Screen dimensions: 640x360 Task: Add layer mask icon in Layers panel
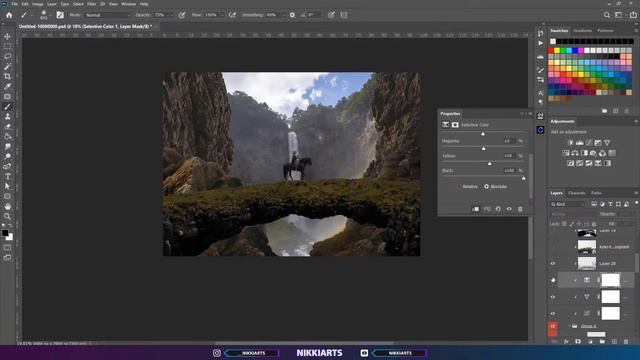(x=578, y=342)
